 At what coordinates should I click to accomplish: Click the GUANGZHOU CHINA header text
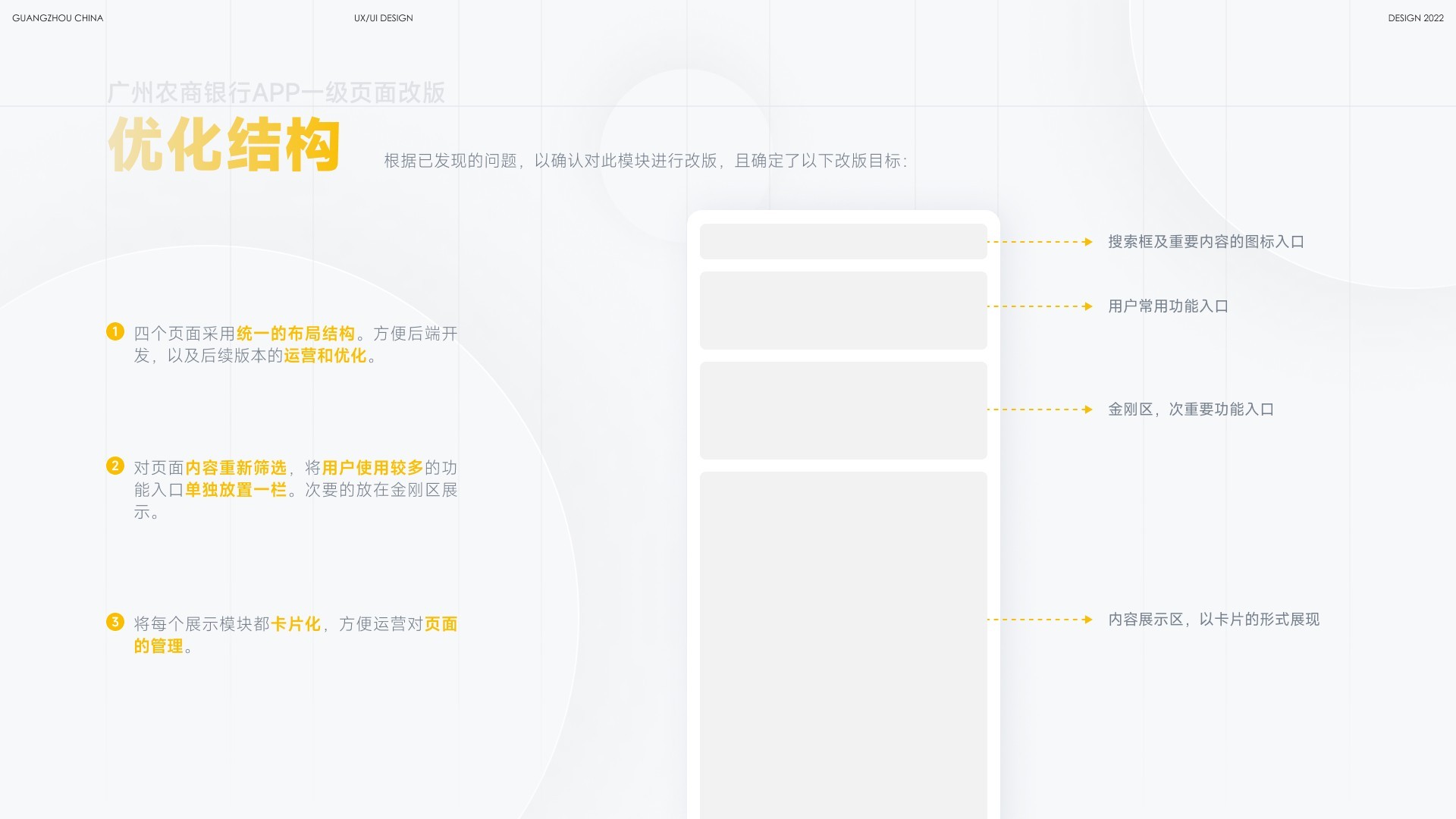(x=58, y=18)
